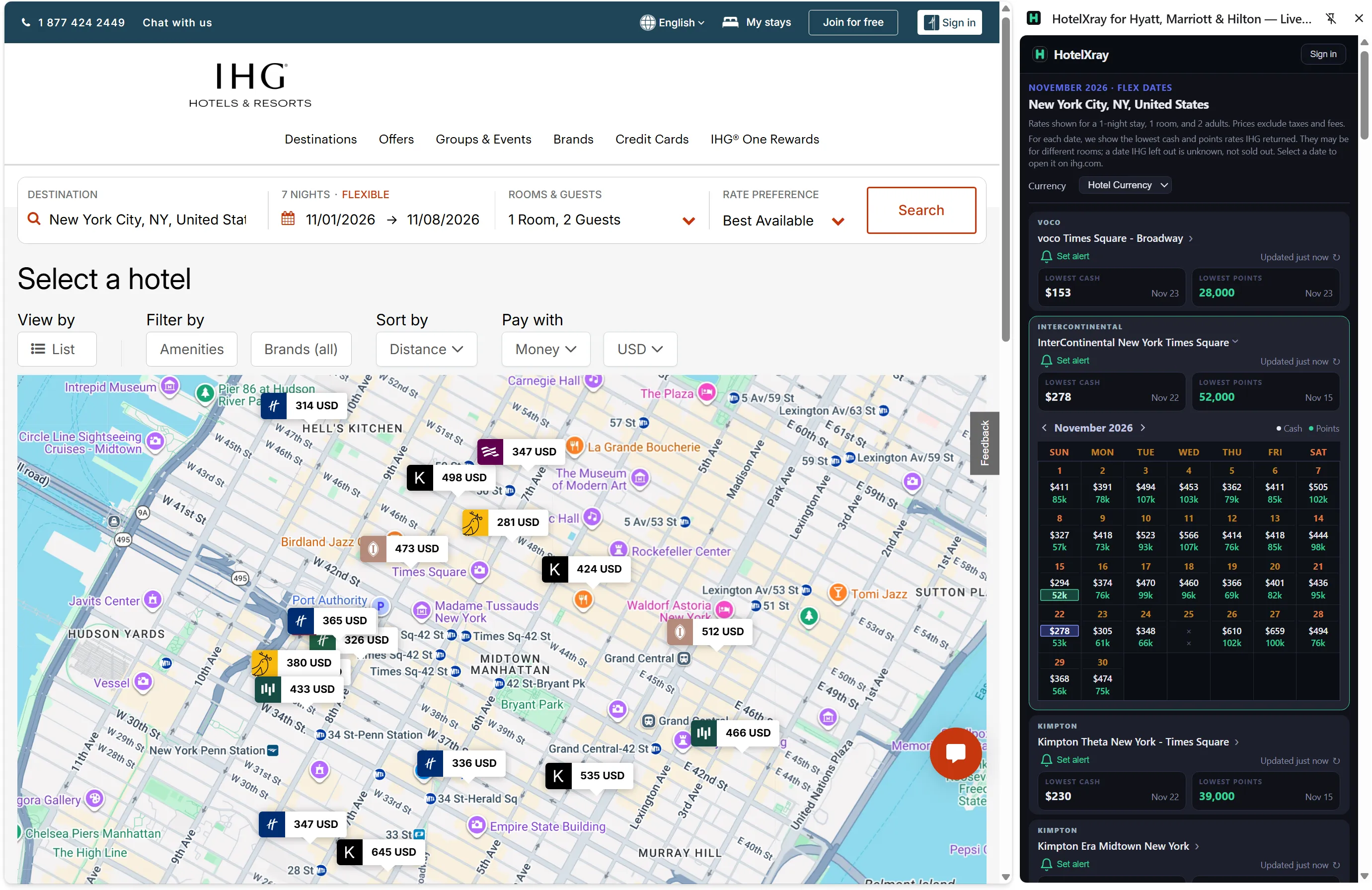Select the 498 USD Kimpton map marker
The height and width of the screenshot is (890, 1372).
point(452,478)
